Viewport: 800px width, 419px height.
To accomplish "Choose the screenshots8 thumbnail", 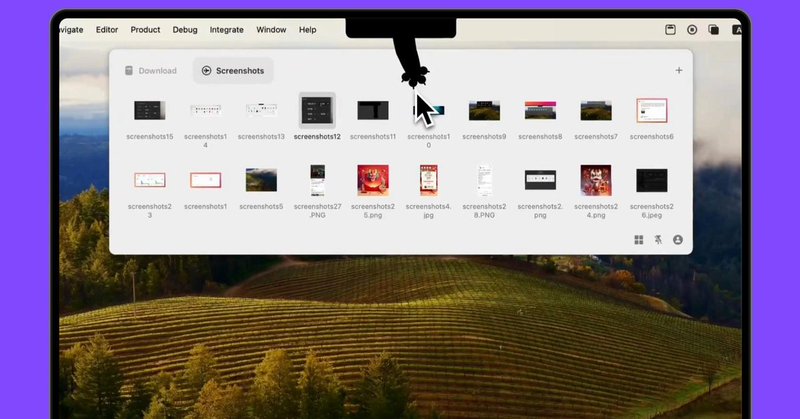I will click(540, 110).
